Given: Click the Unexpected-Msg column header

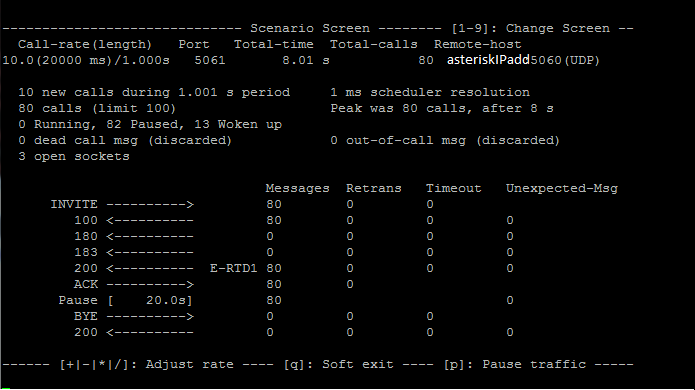Looking at the screenshot, I should [x=562, y=188].
